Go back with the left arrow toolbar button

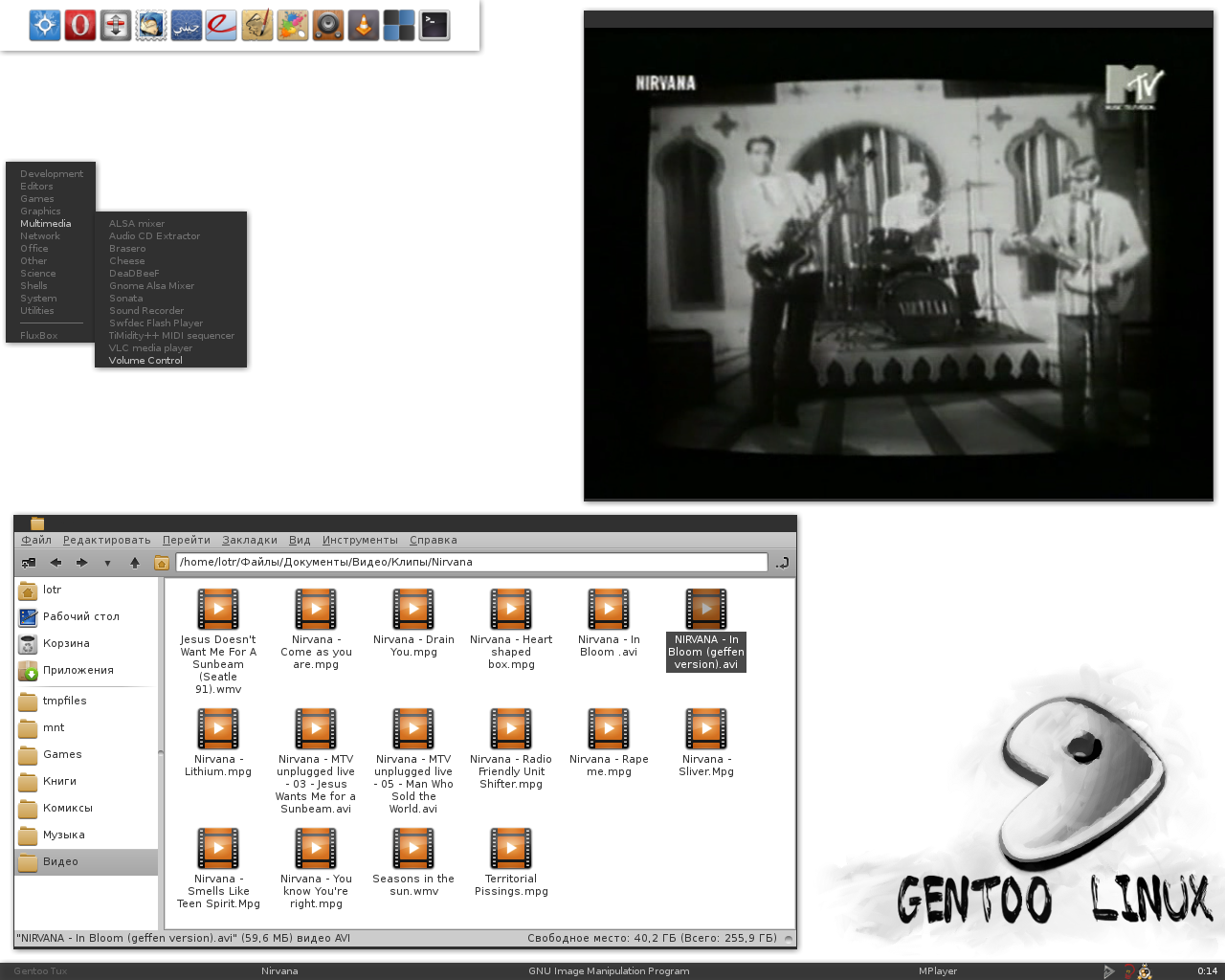click(56, 563)
